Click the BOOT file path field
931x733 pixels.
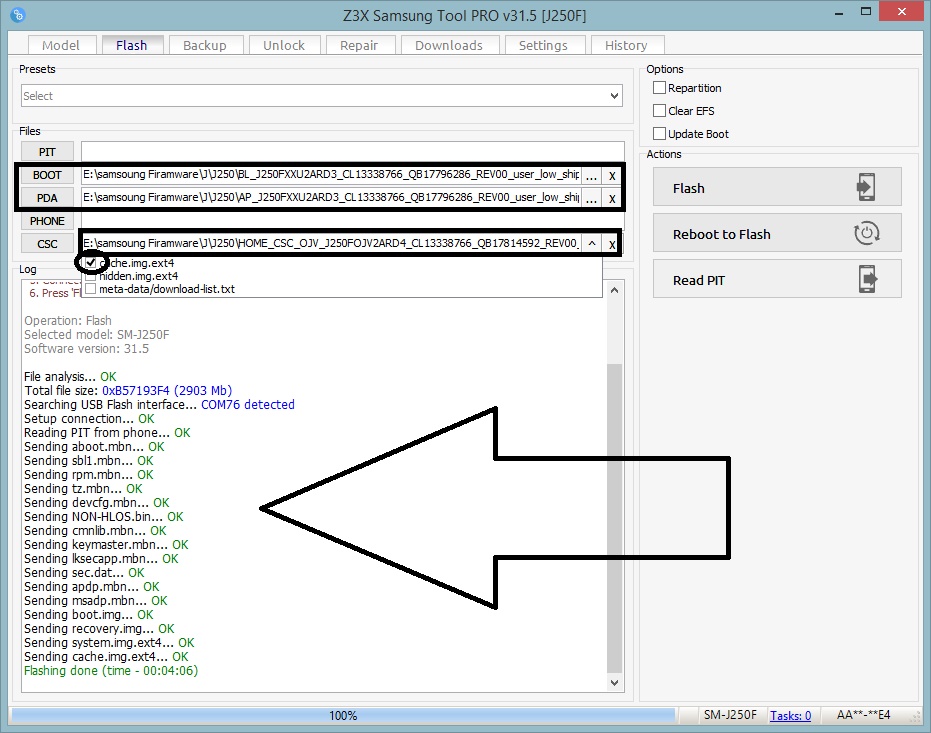331,174
